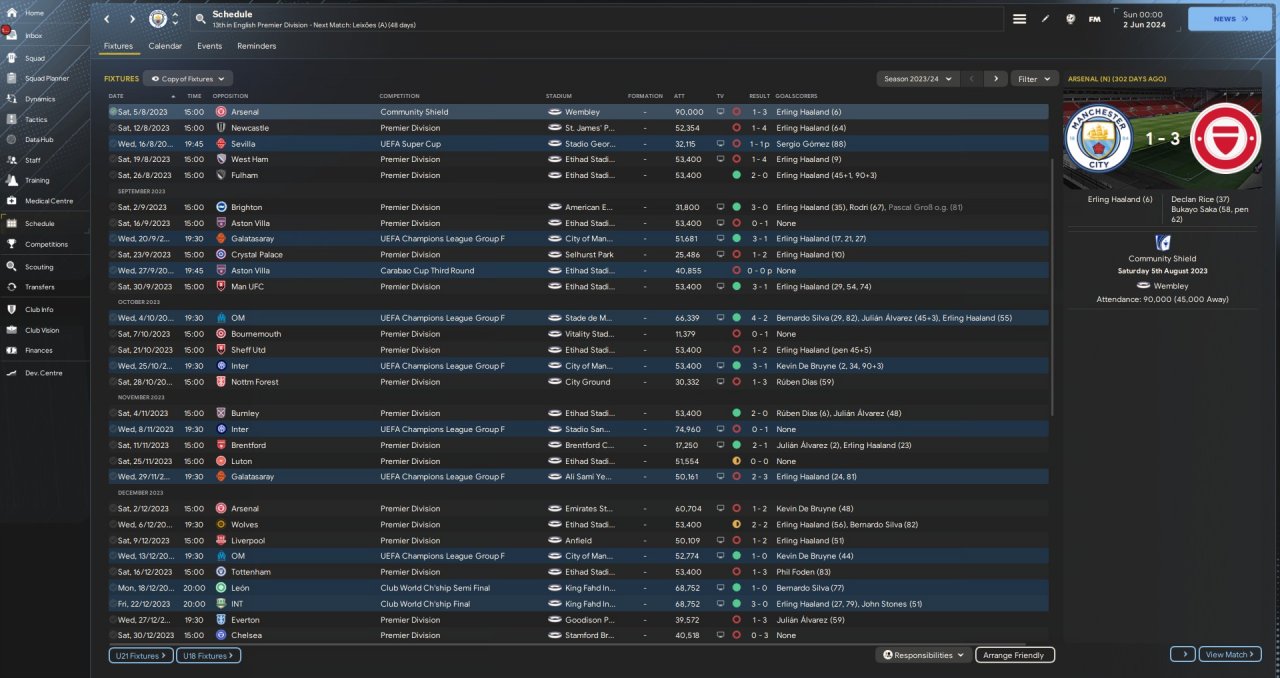This screenshot has width=1280, height=678.
Task: Switch to the Fixtures tab
Action: (x=118, y=46)
